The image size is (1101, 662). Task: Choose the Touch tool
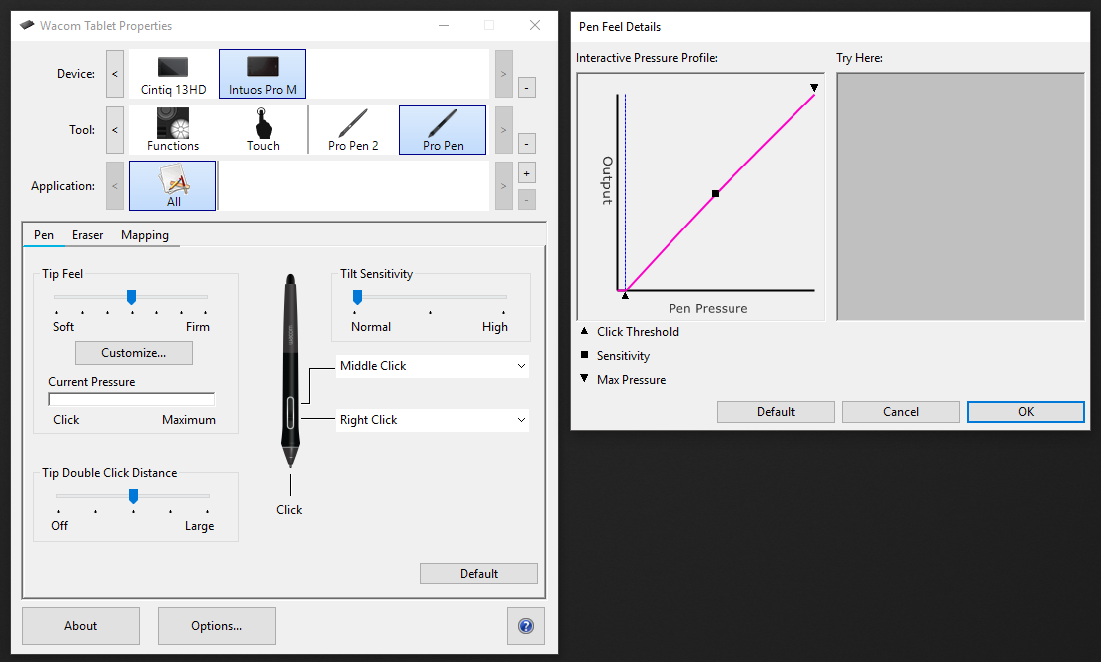pos(263,130)
